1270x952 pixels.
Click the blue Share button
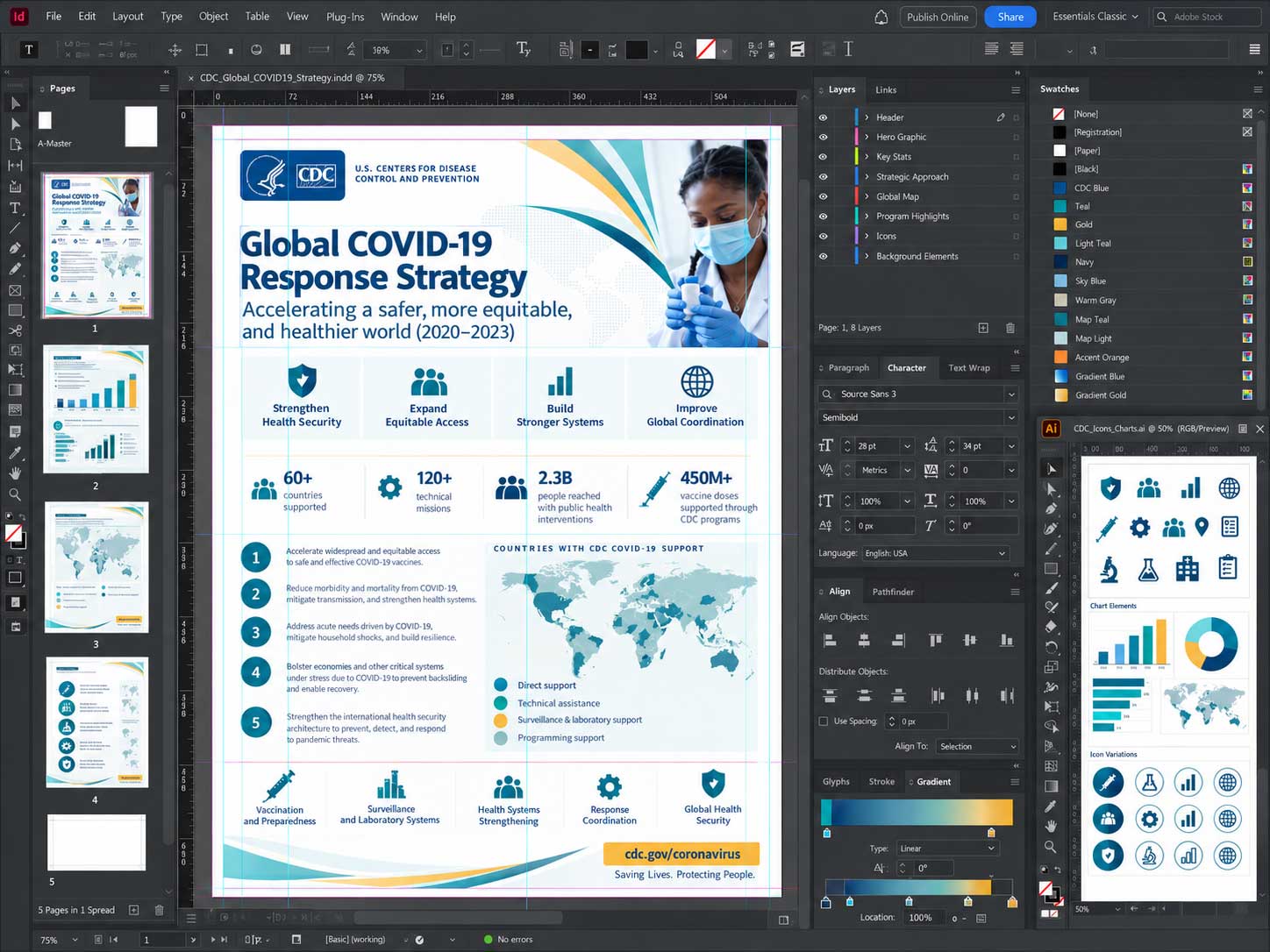(1010, 17)
